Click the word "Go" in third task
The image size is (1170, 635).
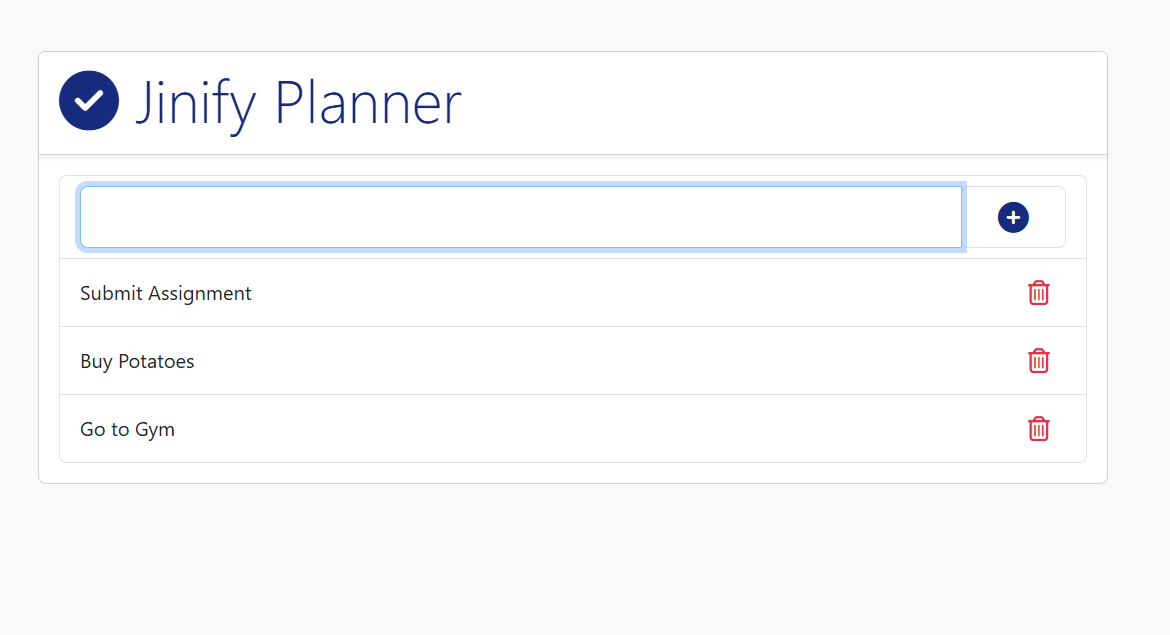coord(92,429)
